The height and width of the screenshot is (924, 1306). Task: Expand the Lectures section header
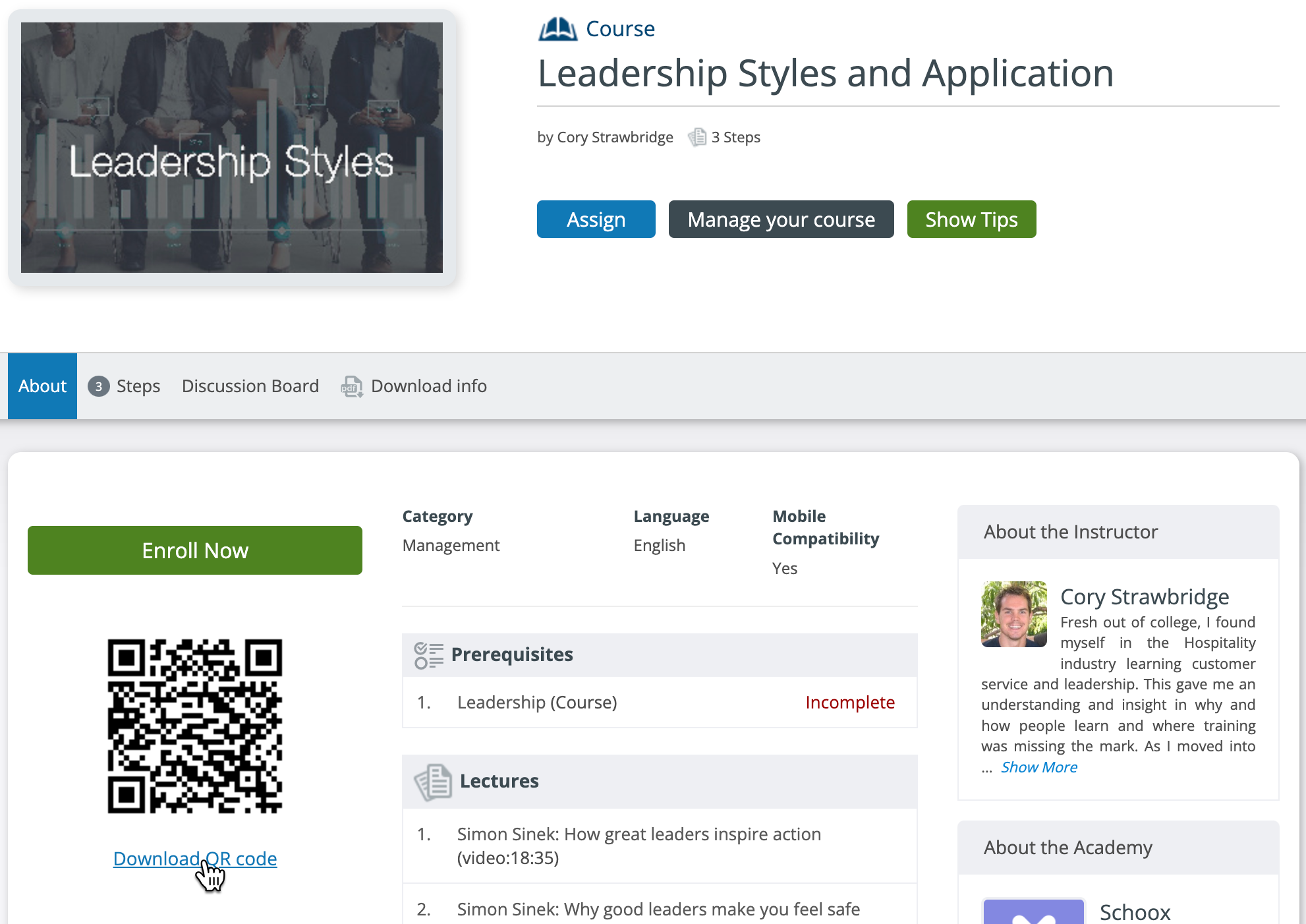click(x=499, y=781)
